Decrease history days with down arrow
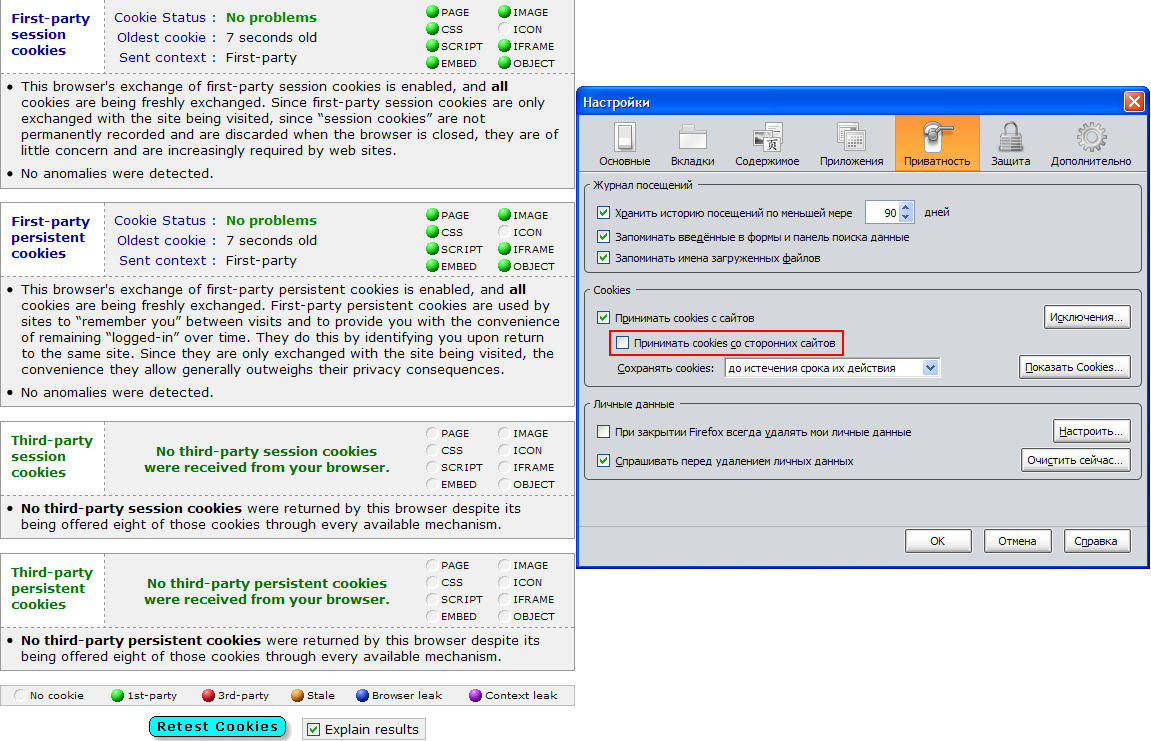The height and width of the screenshot is (741, 1151). tap(906, 217)
